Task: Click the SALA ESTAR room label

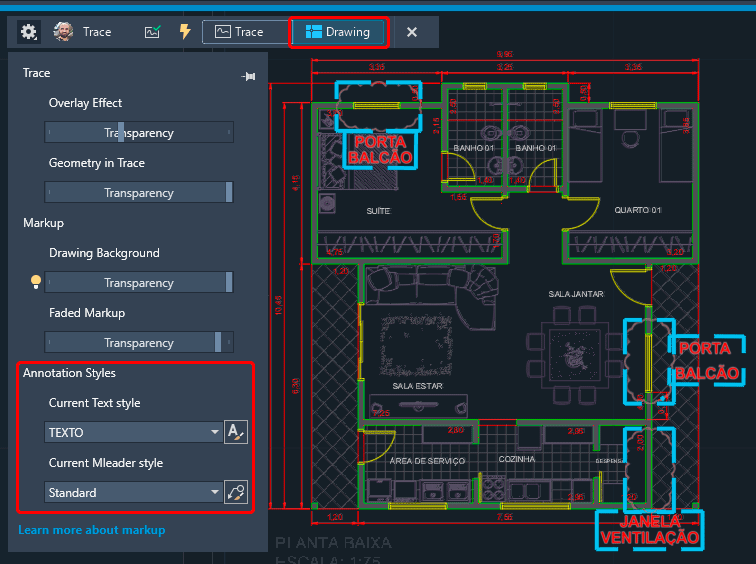Action: pyautogui.click(x=418, y=386)
